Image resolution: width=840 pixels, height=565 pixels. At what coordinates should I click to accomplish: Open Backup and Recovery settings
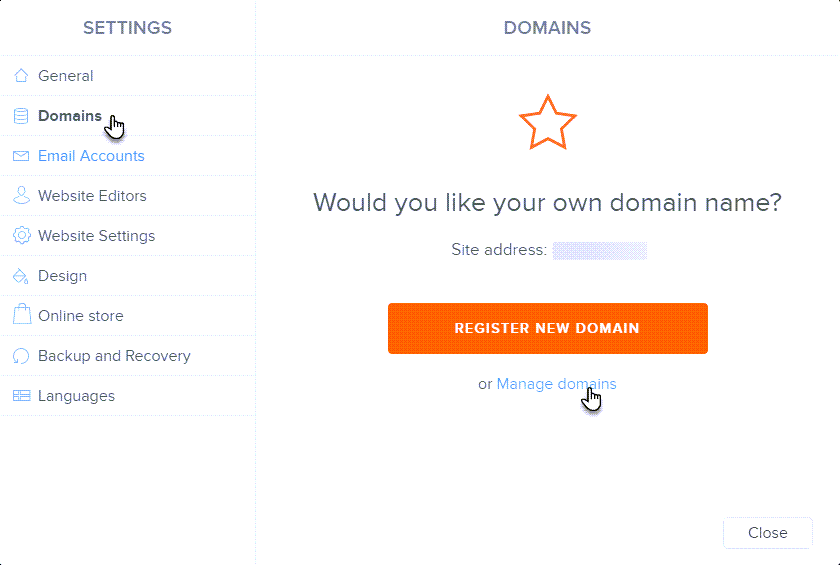(114, 356)
